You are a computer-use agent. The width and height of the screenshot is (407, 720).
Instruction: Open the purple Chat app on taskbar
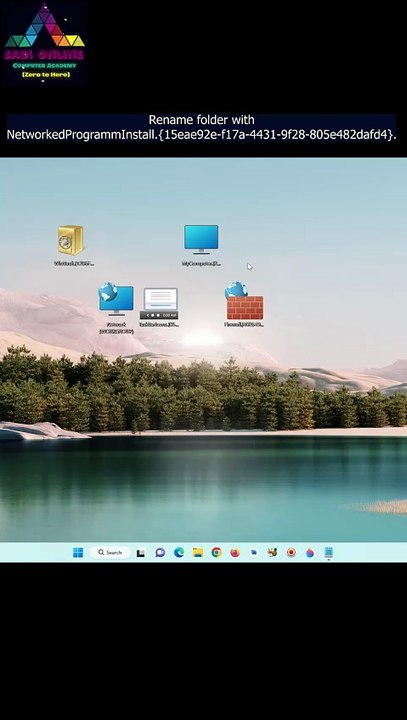160,552
